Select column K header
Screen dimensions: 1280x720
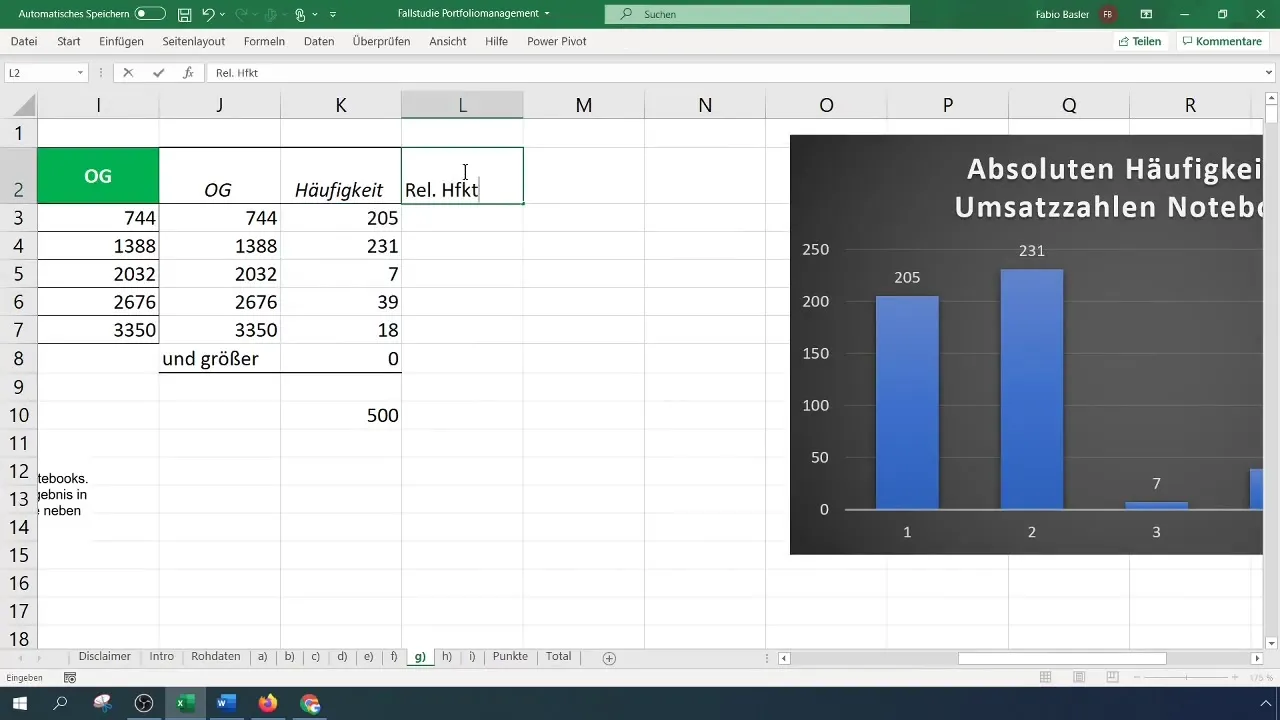[341, 105]
